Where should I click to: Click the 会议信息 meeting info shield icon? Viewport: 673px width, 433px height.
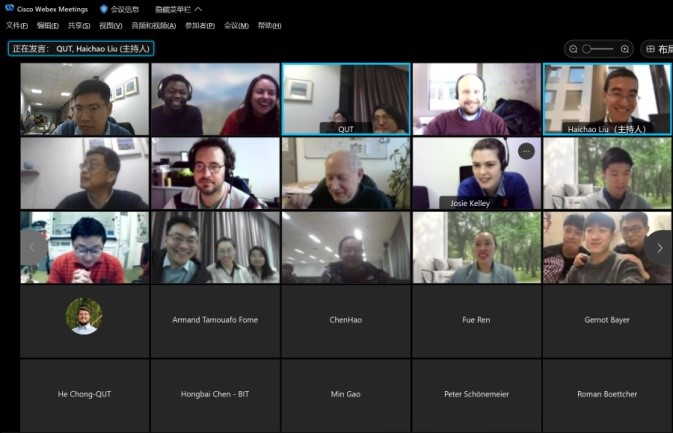pos(104,9)
